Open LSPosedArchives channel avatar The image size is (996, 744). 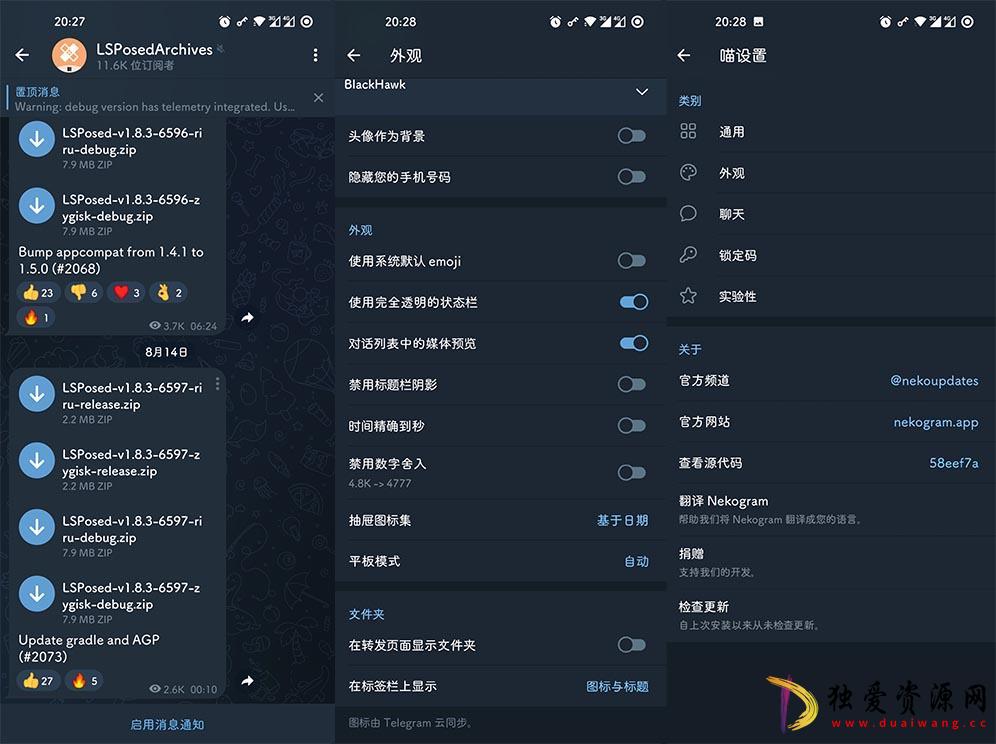tap(69, 55)
